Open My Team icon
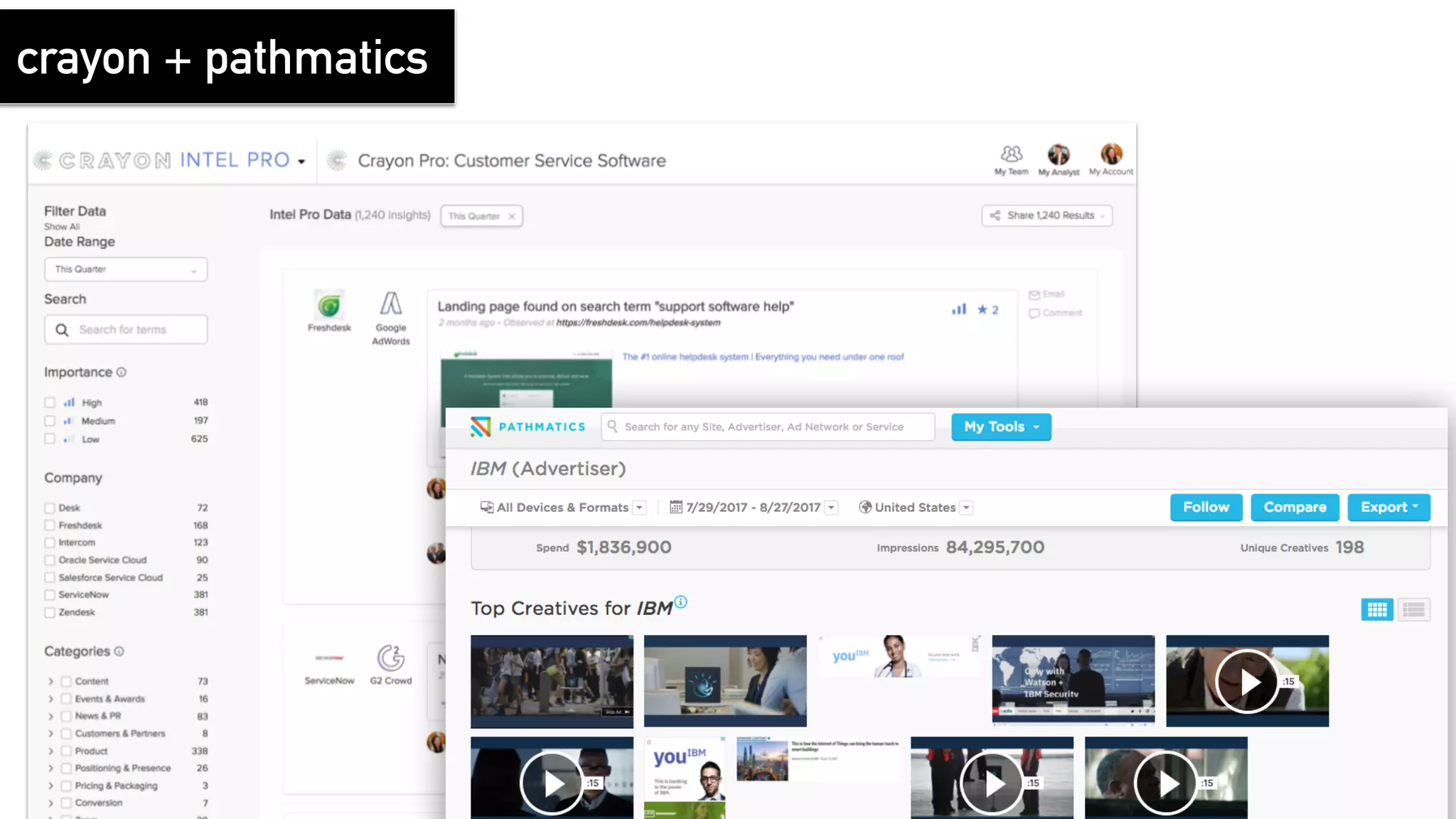 point(1011,155)
